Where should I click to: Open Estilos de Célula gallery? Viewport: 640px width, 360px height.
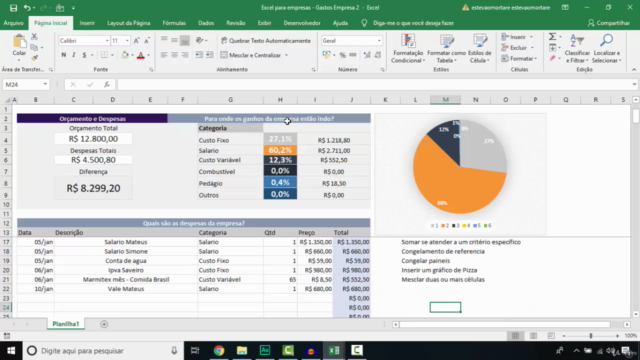480,49
